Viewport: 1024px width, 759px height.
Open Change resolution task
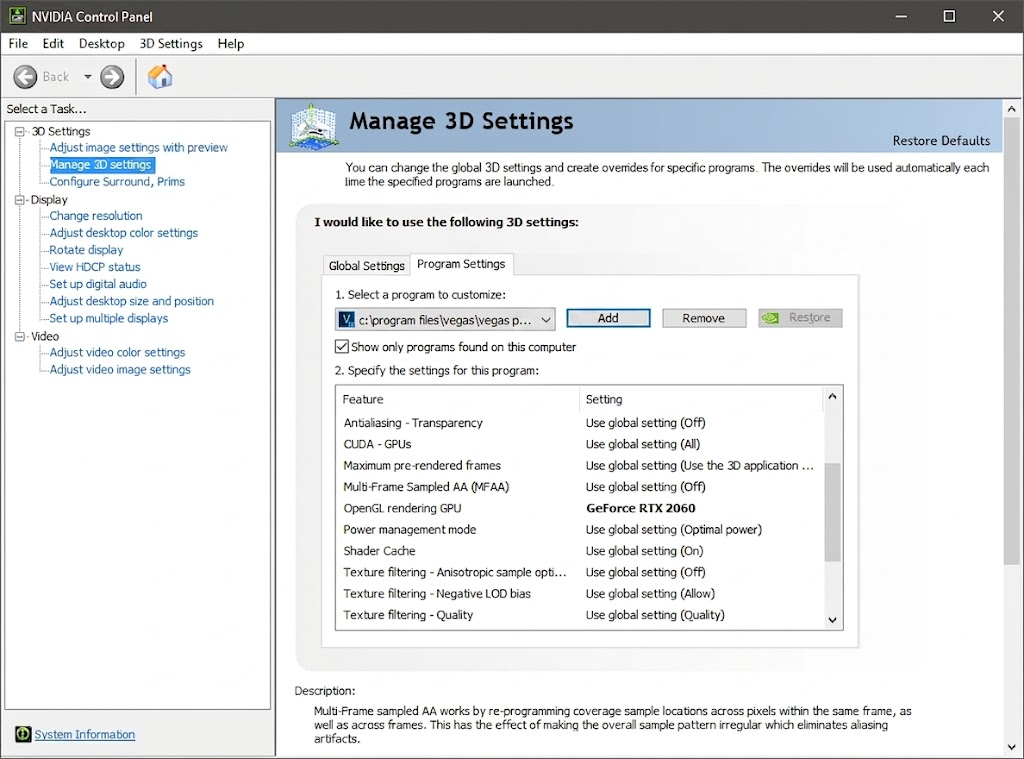point(96,216)
